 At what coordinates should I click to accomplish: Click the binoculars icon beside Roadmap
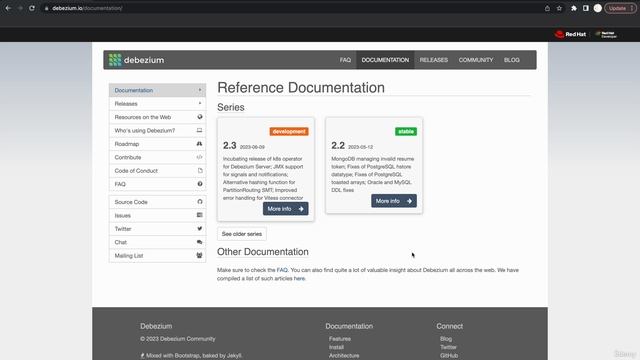pyautogui.click(x=200, y=144)
